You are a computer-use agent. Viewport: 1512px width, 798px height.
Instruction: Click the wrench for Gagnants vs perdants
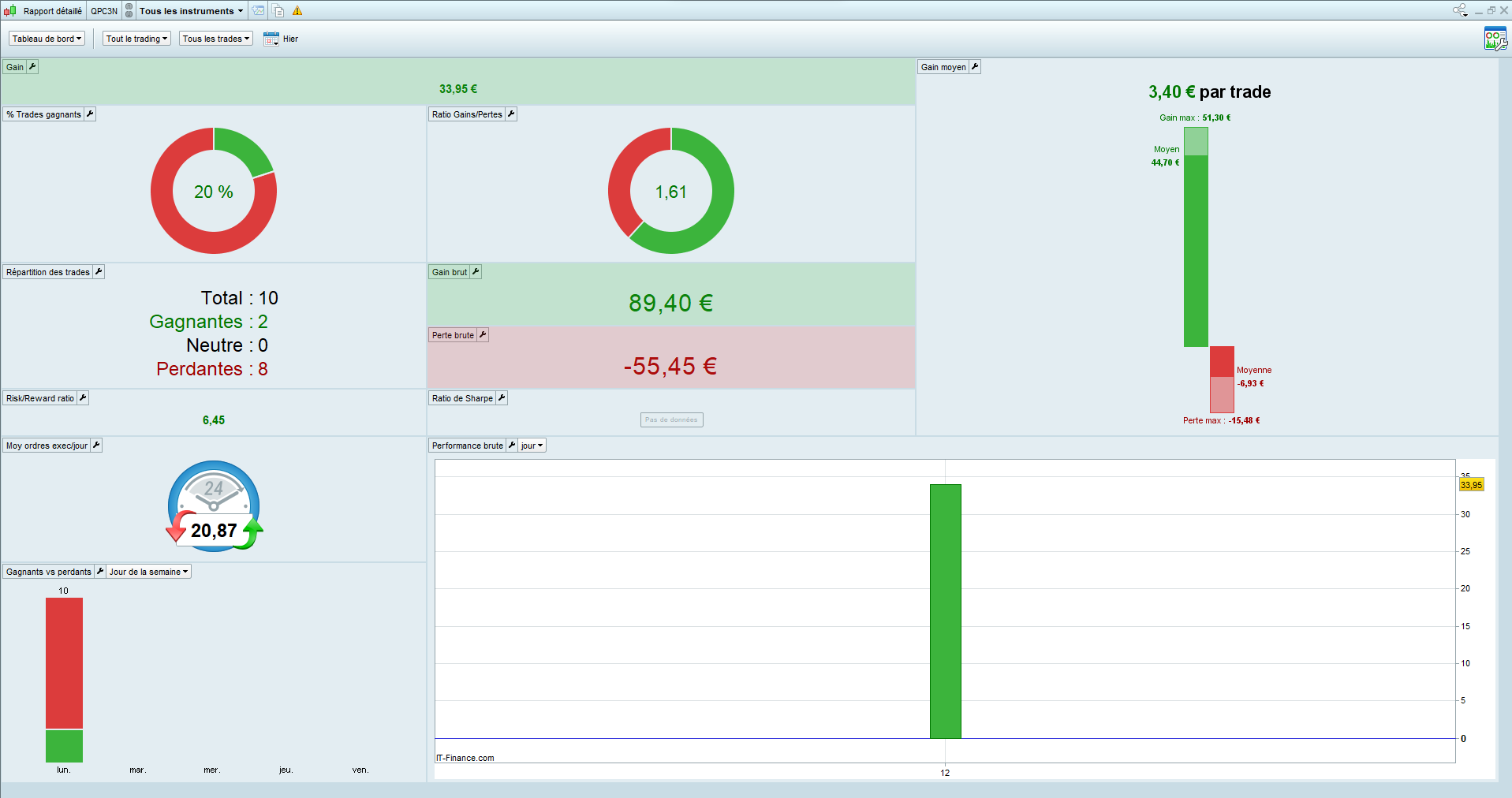tap(100, 572)
